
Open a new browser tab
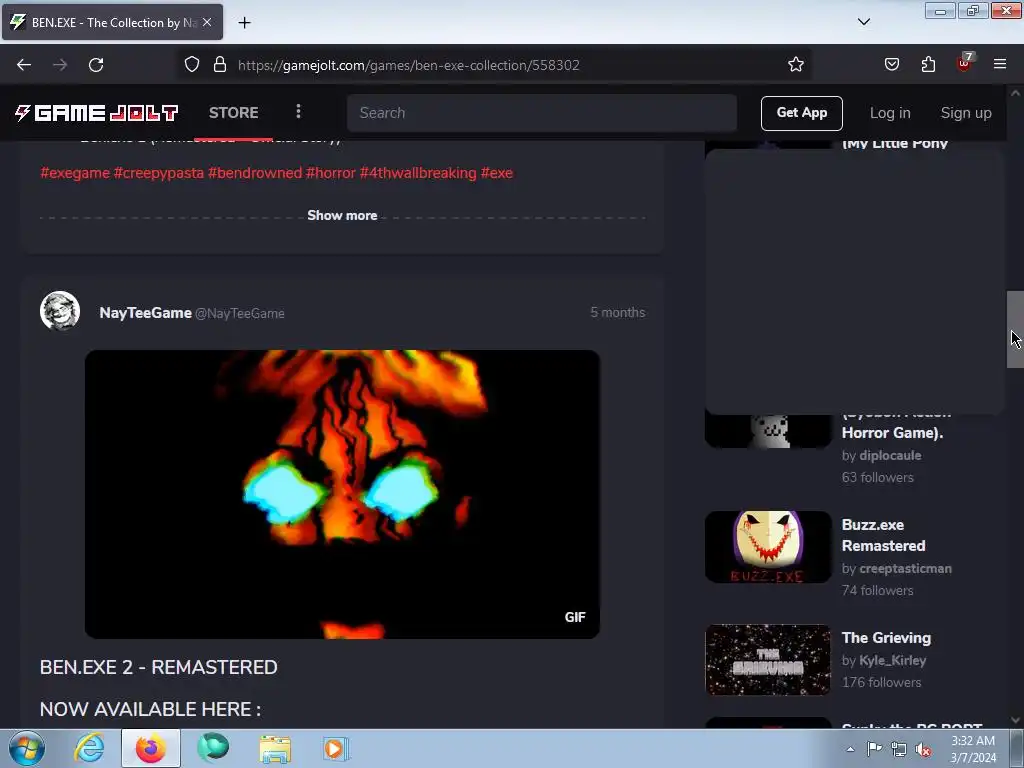(x=244, y=23)
